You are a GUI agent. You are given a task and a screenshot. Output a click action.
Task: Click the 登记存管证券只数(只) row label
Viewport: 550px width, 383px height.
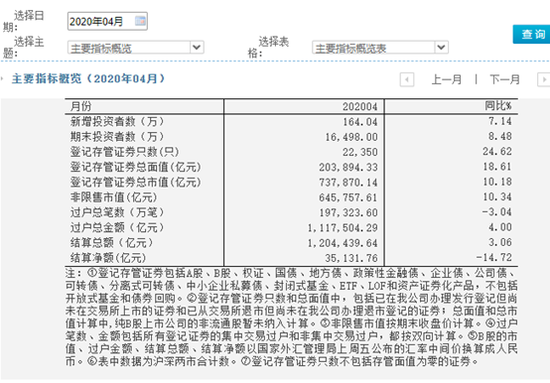point(125,152)
